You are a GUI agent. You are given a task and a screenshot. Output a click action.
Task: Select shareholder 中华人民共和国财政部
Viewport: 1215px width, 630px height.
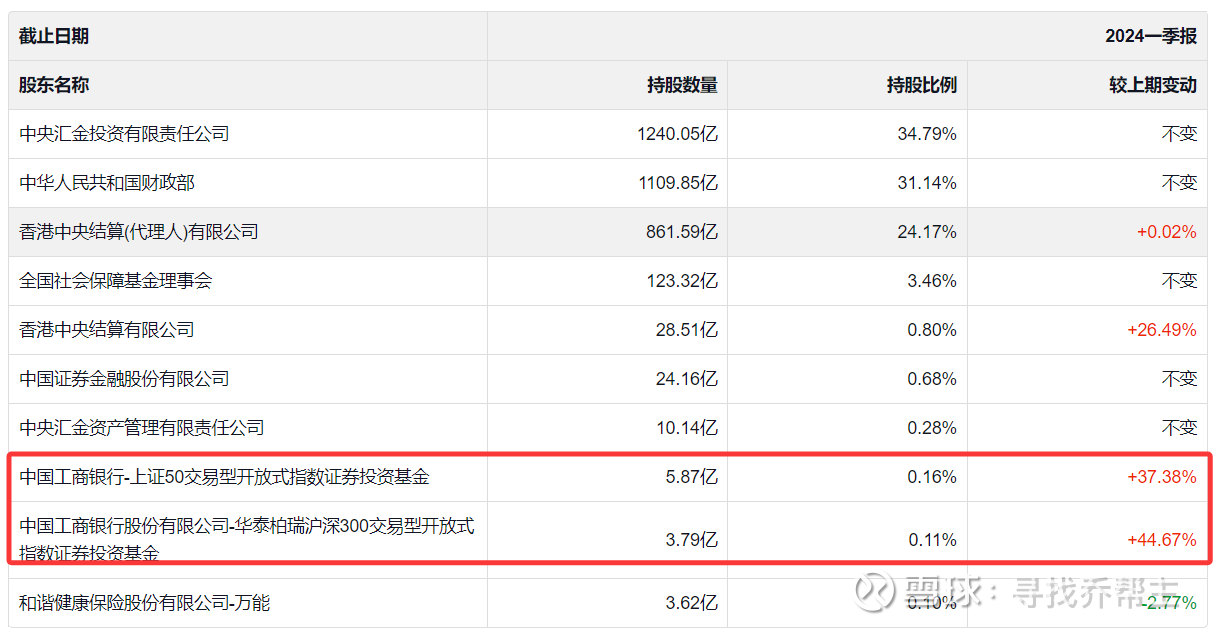(107, 183)
